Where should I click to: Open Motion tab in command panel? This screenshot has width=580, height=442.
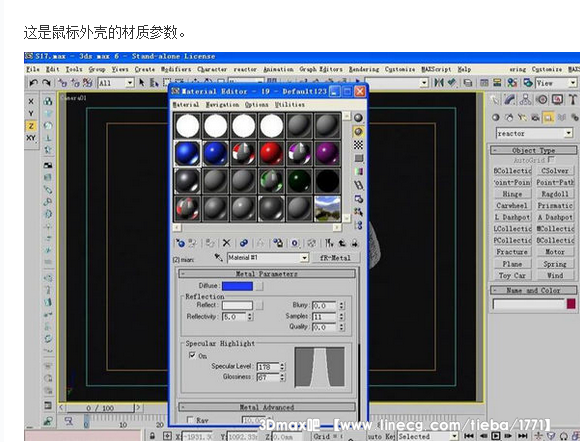click(542, 99)
